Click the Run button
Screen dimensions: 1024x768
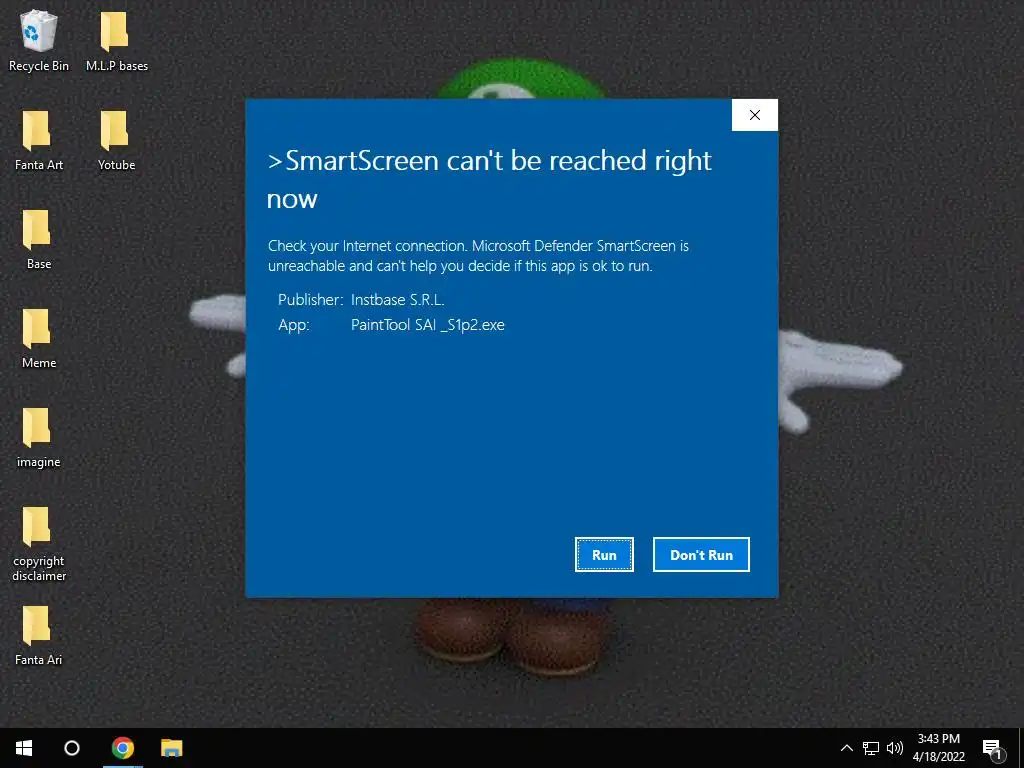click(x=604, y=554)
